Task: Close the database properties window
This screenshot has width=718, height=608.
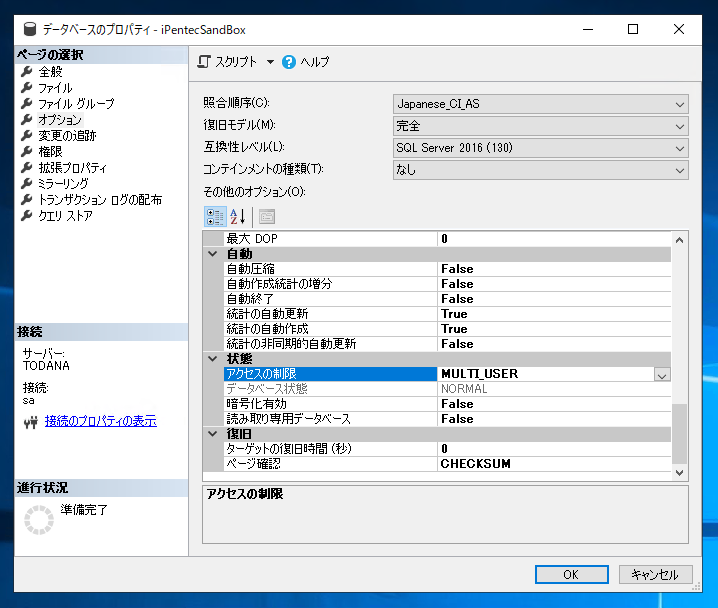Action: (679, 29)
